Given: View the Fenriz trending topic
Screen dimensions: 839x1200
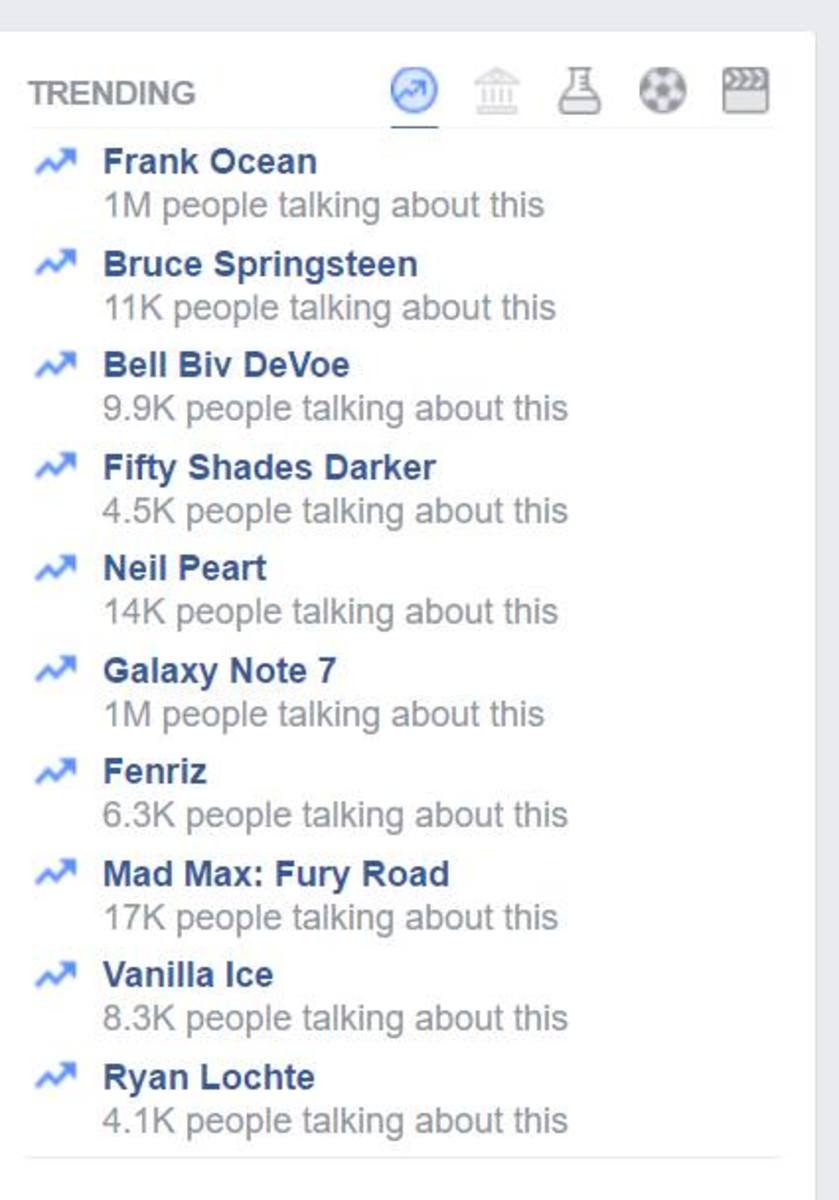Looking at the screenshot, I should 155,771.
